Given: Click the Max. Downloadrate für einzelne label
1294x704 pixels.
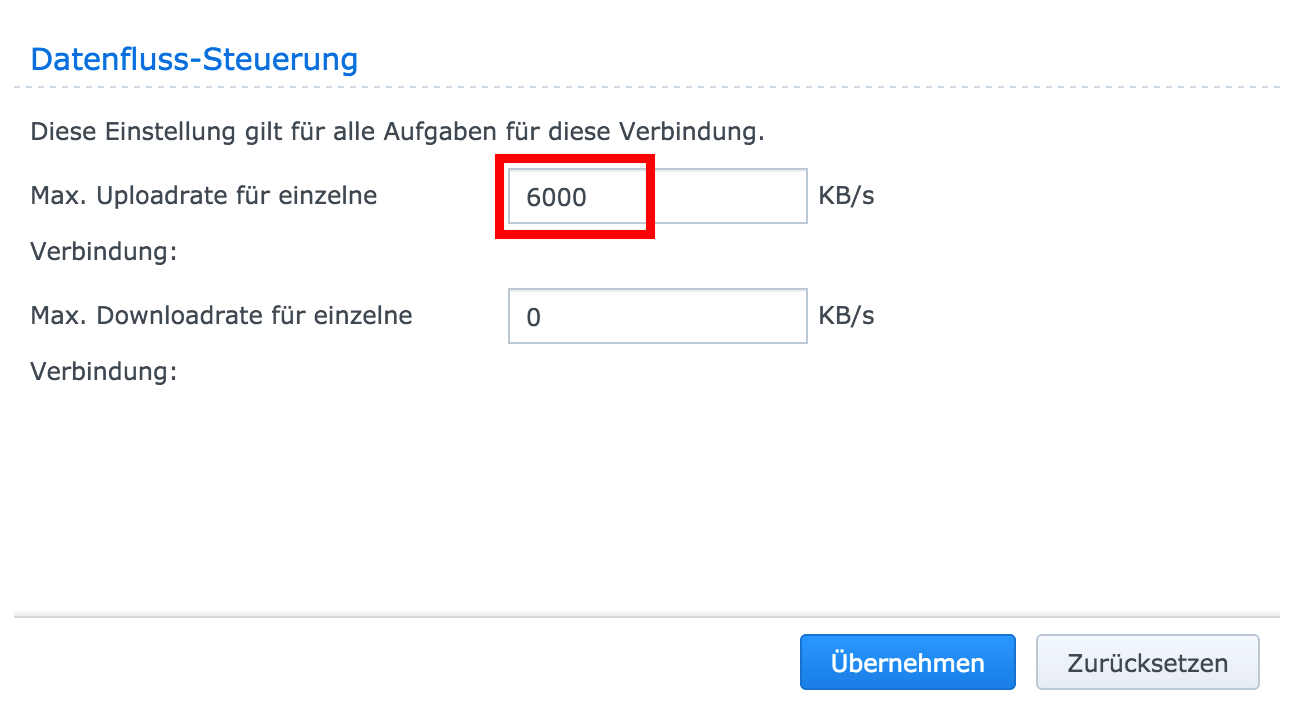Looking at the screenshot, I should pos(222,315).
